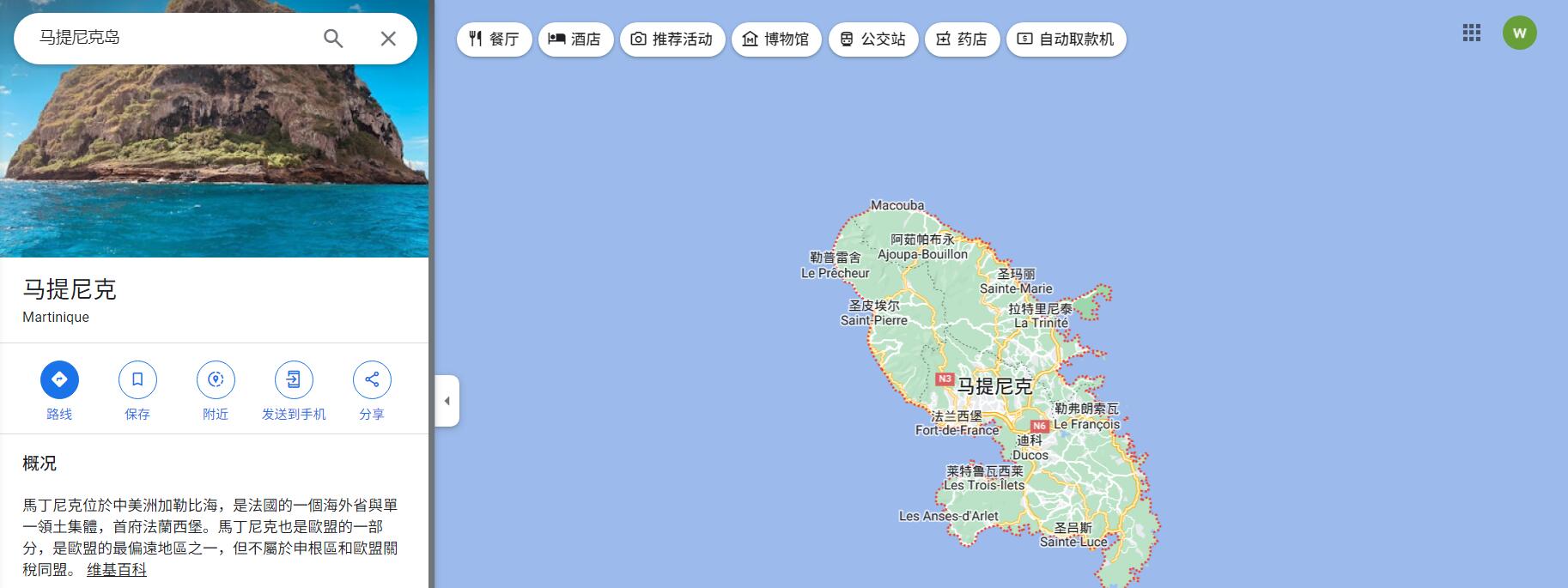Clear the search with the X icon
Image resolution: width=1568 pixels, height=588 pixels.
(388, 39)
